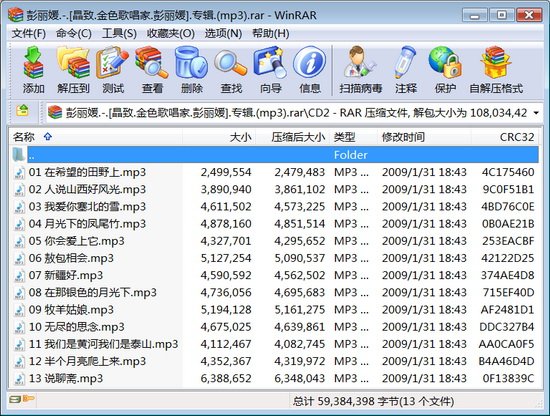550x416 pixels.
Task: Sort by 修改时间 column header
Action: pyautogui.click(x=425, y=137)
